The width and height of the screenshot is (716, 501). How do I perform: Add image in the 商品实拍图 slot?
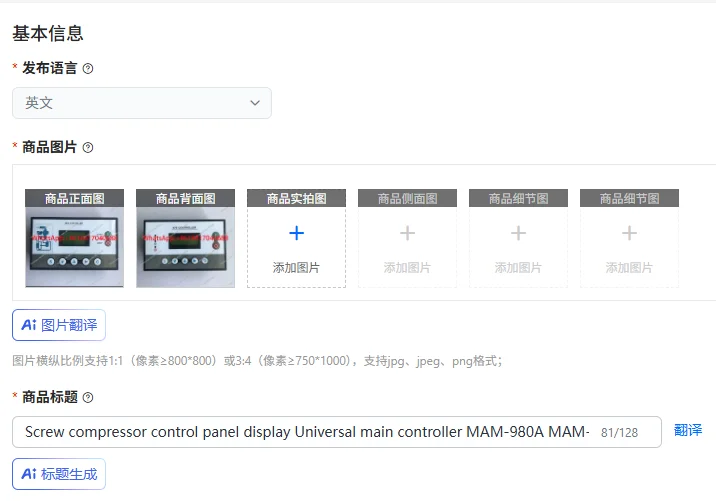tap(296, 238)
